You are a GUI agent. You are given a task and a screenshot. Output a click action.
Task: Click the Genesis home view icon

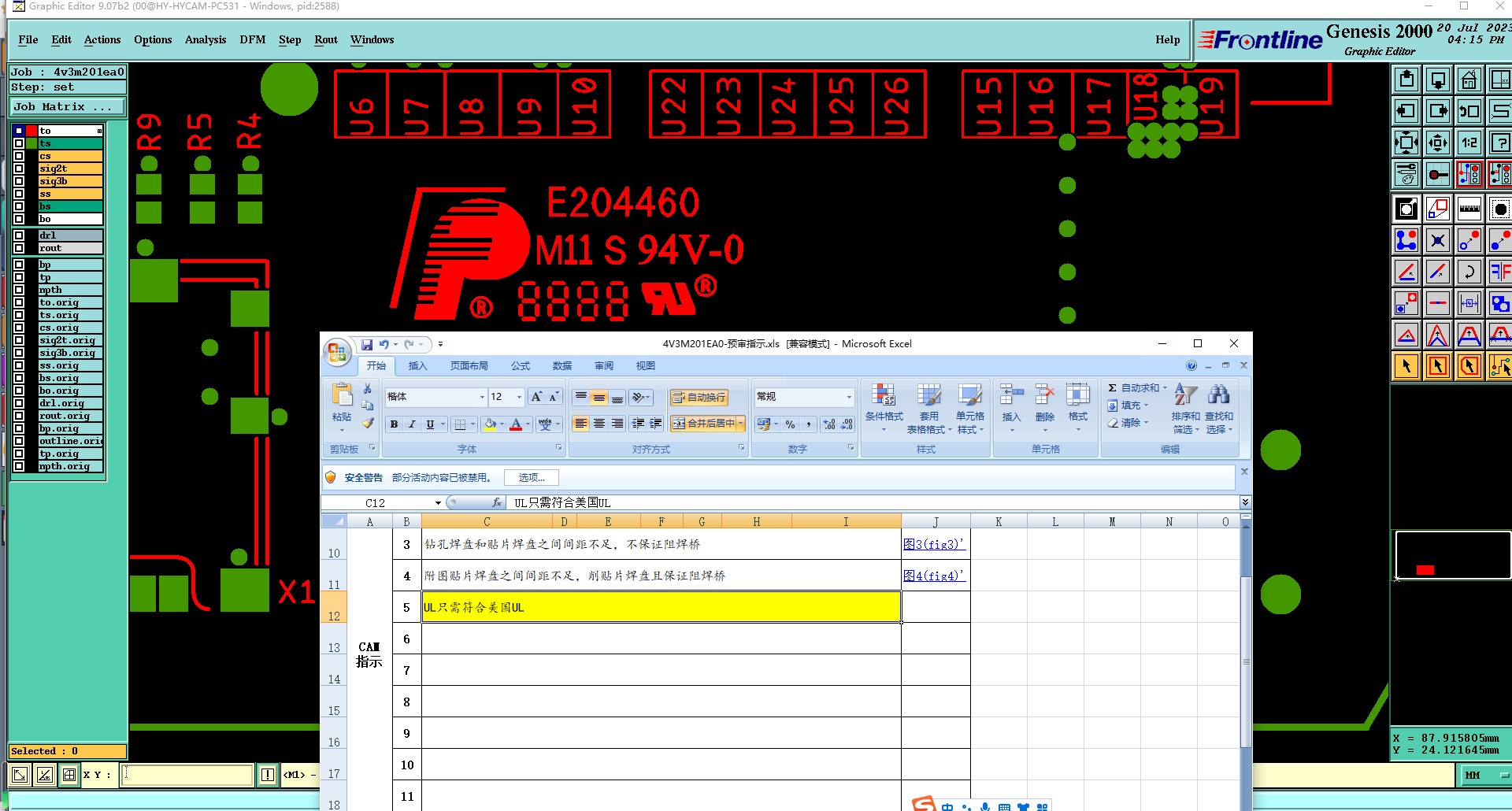coord(1469,80)
